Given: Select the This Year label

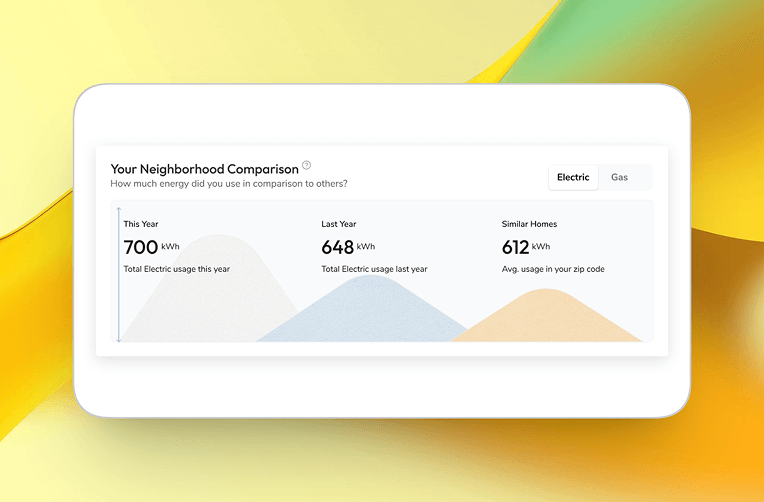Looking at the screenshot, I should (141, 224).
